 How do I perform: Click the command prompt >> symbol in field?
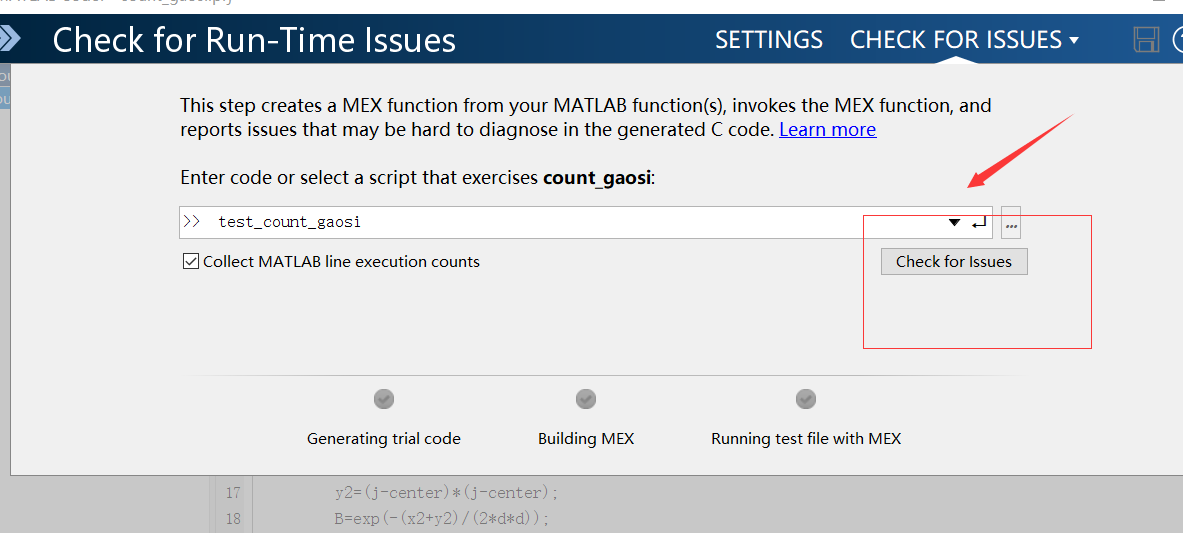[192, 223]
